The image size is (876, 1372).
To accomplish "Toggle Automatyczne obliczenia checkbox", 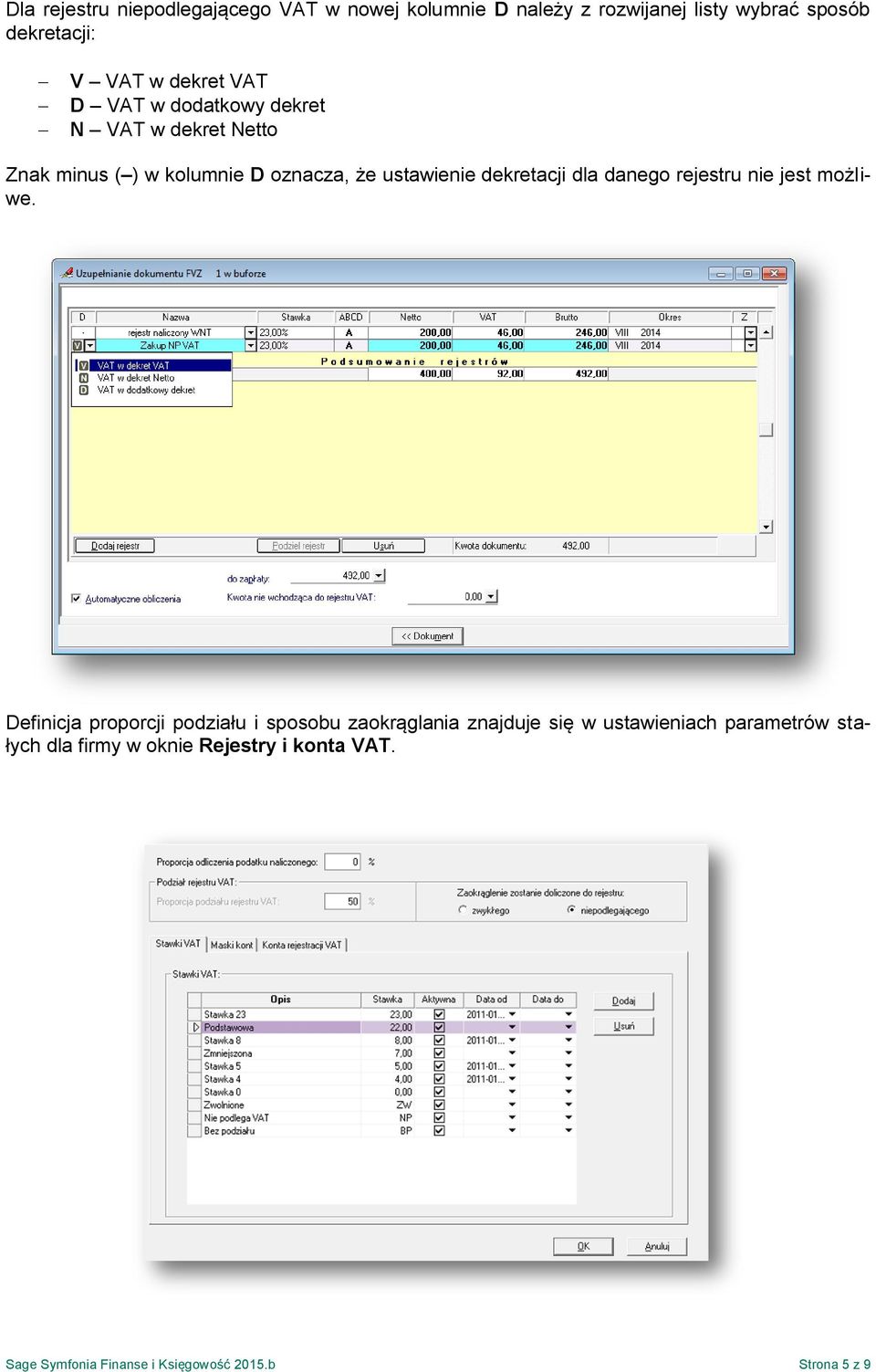I will coord(76,599).
